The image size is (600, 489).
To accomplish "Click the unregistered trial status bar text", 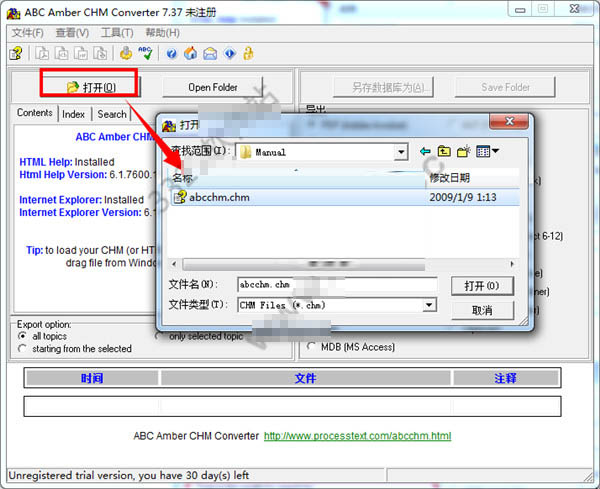I will (129, 475).
